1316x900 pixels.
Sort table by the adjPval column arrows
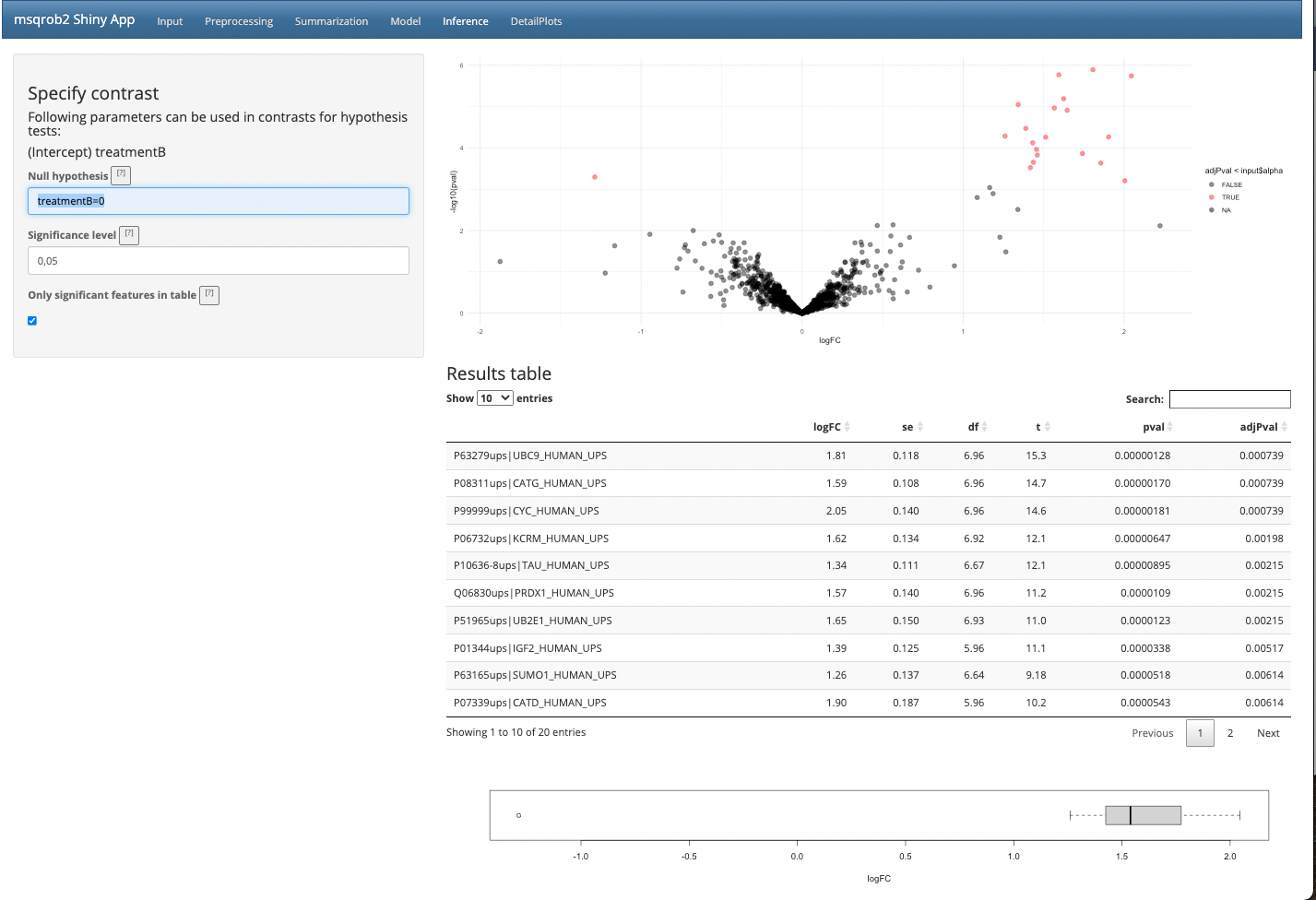point(1284,427)
